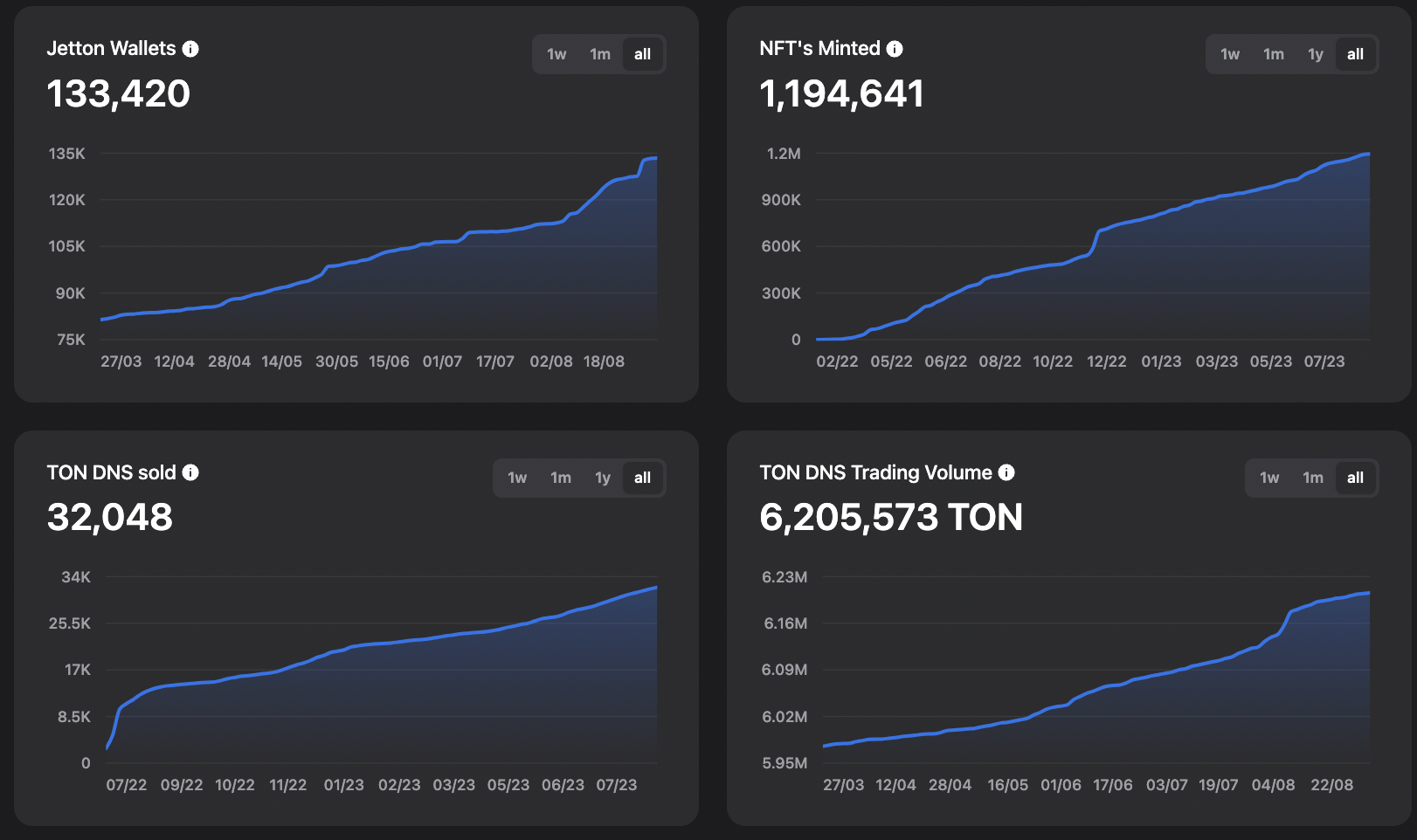This screenshot has width=1417, height=840.
Task: Set NFT's Minted chart to 1y
Action: click(1316, 54)
